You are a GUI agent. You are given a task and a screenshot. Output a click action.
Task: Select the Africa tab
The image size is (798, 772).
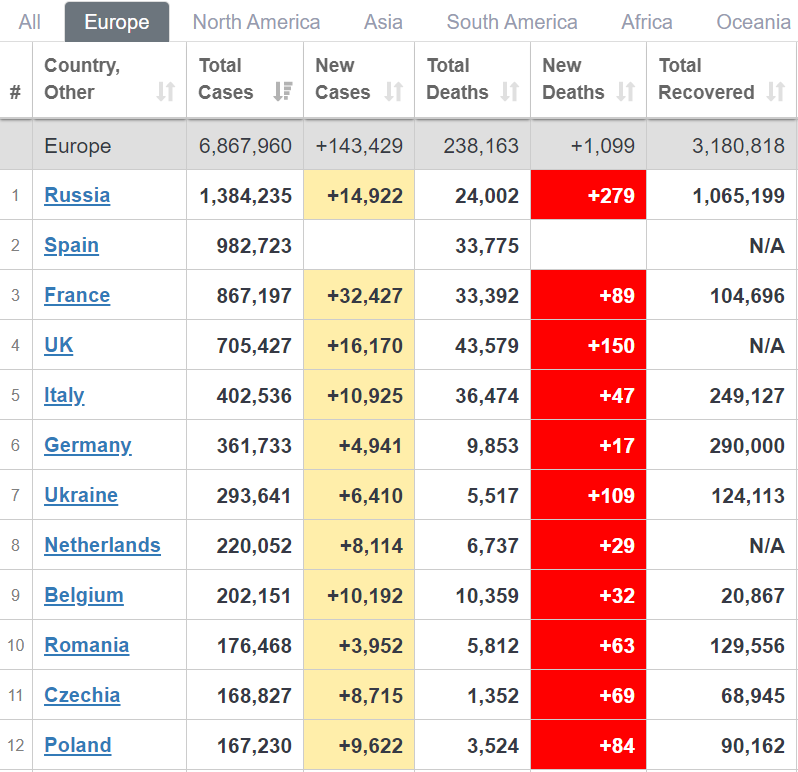click(x=647, y=22)
